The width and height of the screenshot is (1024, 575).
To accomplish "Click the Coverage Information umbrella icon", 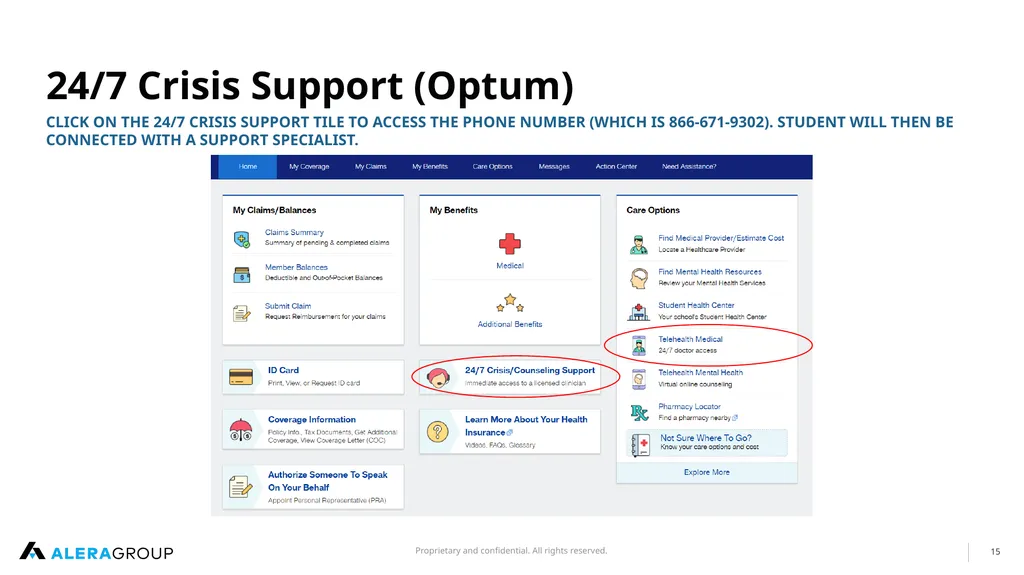I will [241, 430].
